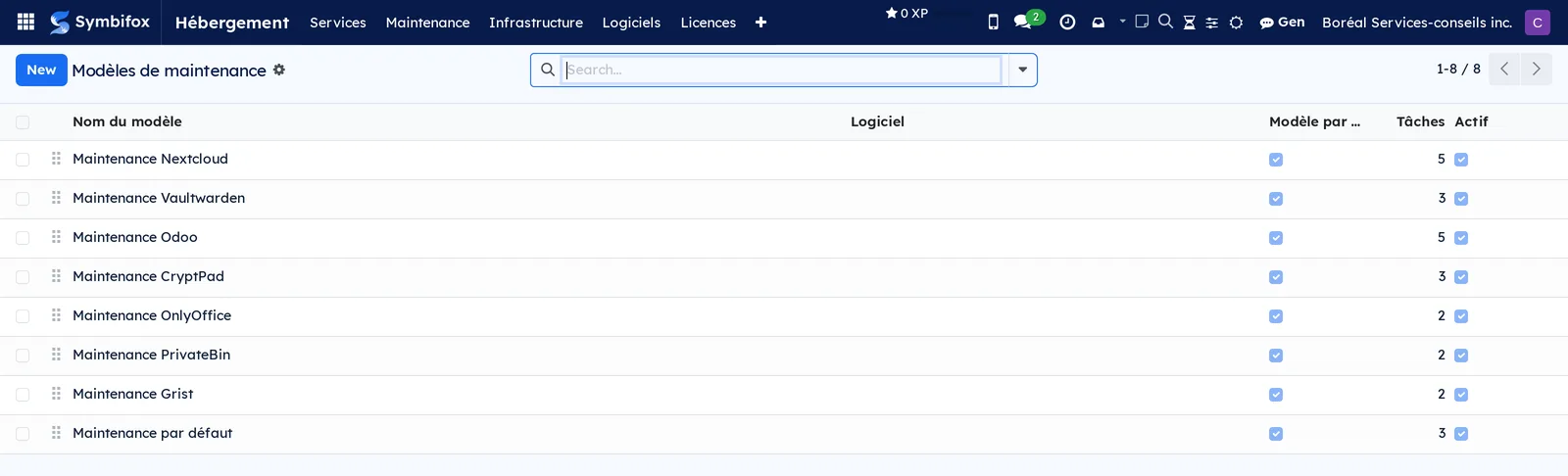The width and height of the screenshot is (1568, 476).
Task: Toggle the search options dropdown arrow
Action: click(x=1022, y=70)
